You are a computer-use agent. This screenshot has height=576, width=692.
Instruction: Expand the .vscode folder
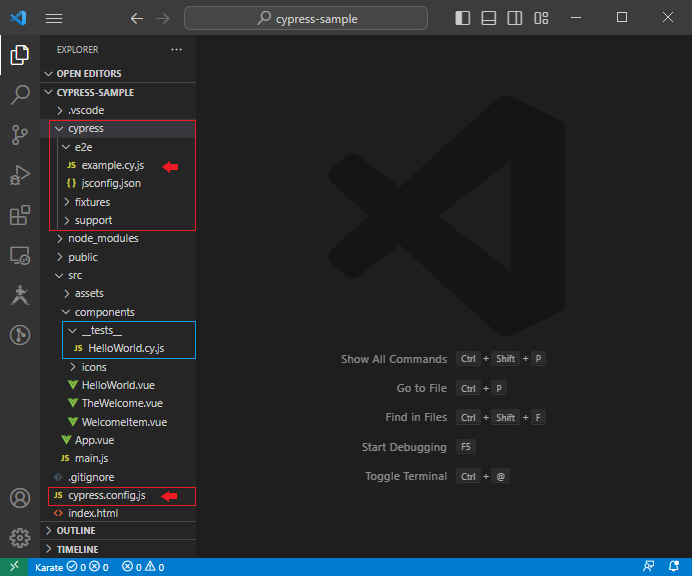pos(118,110)
